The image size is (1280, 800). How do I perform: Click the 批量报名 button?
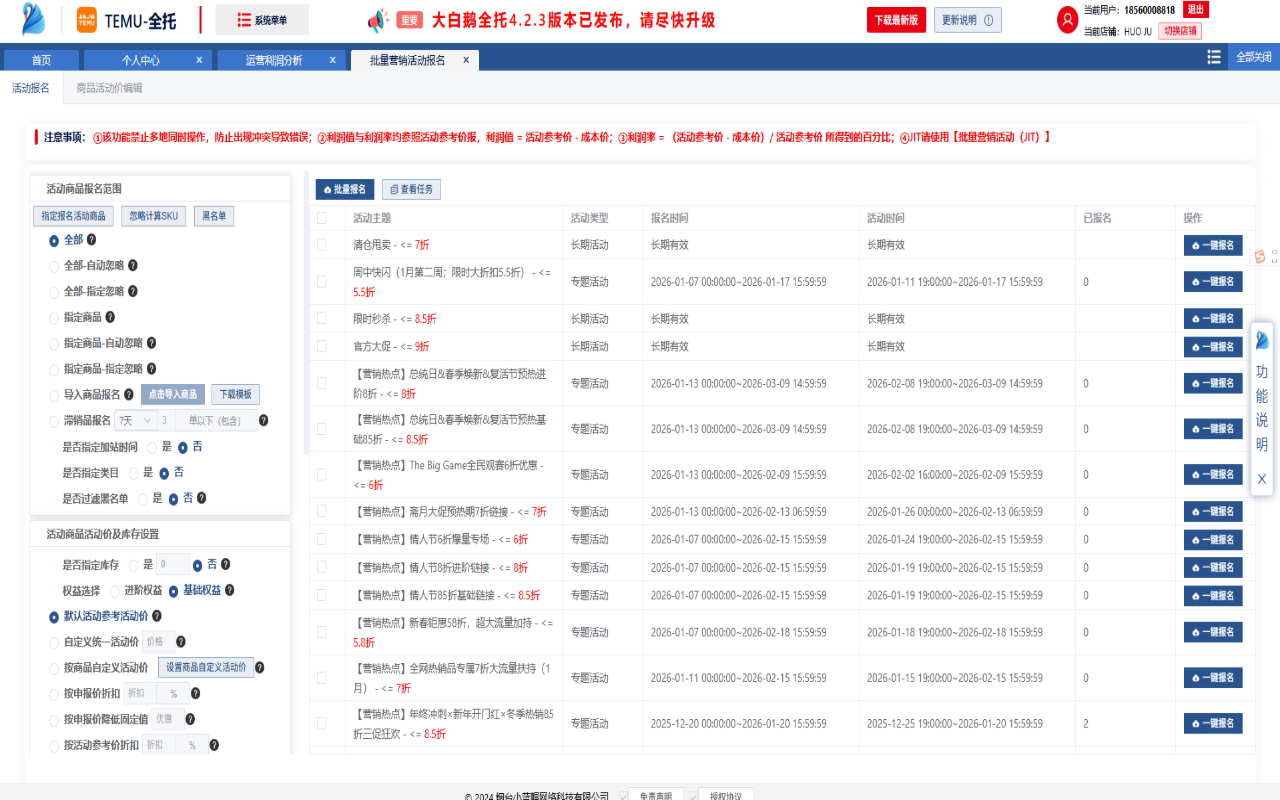(x=345, y=189)
